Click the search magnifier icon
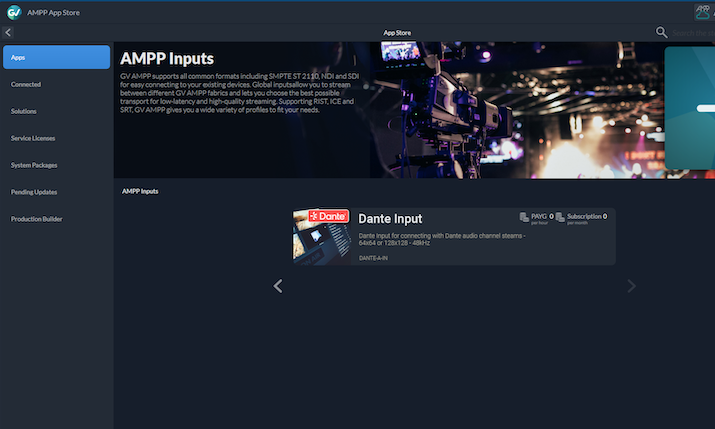Image resolution: width=715 pixels, height=429 pixels. click(x=661, y=33)
